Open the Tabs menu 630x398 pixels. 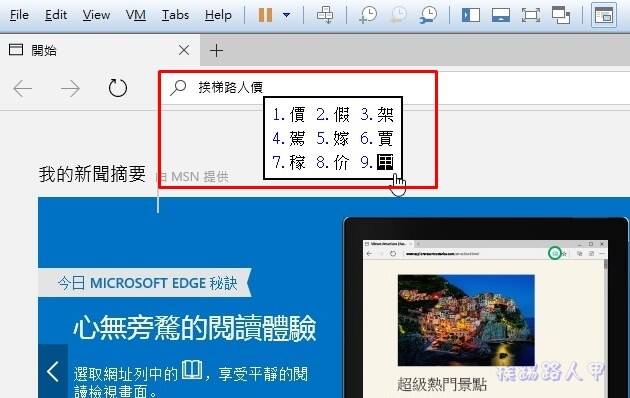click(x=175, y=15)
